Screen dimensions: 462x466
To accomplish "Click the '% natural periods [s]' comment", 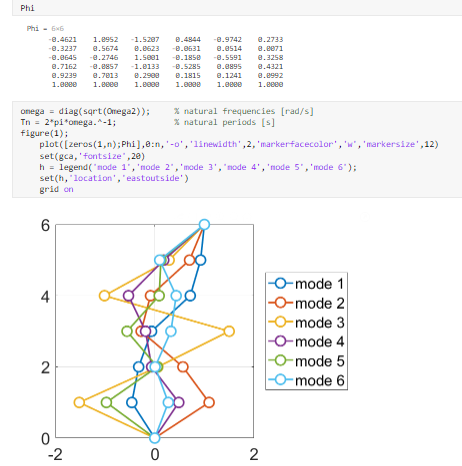I will point(224,122).
